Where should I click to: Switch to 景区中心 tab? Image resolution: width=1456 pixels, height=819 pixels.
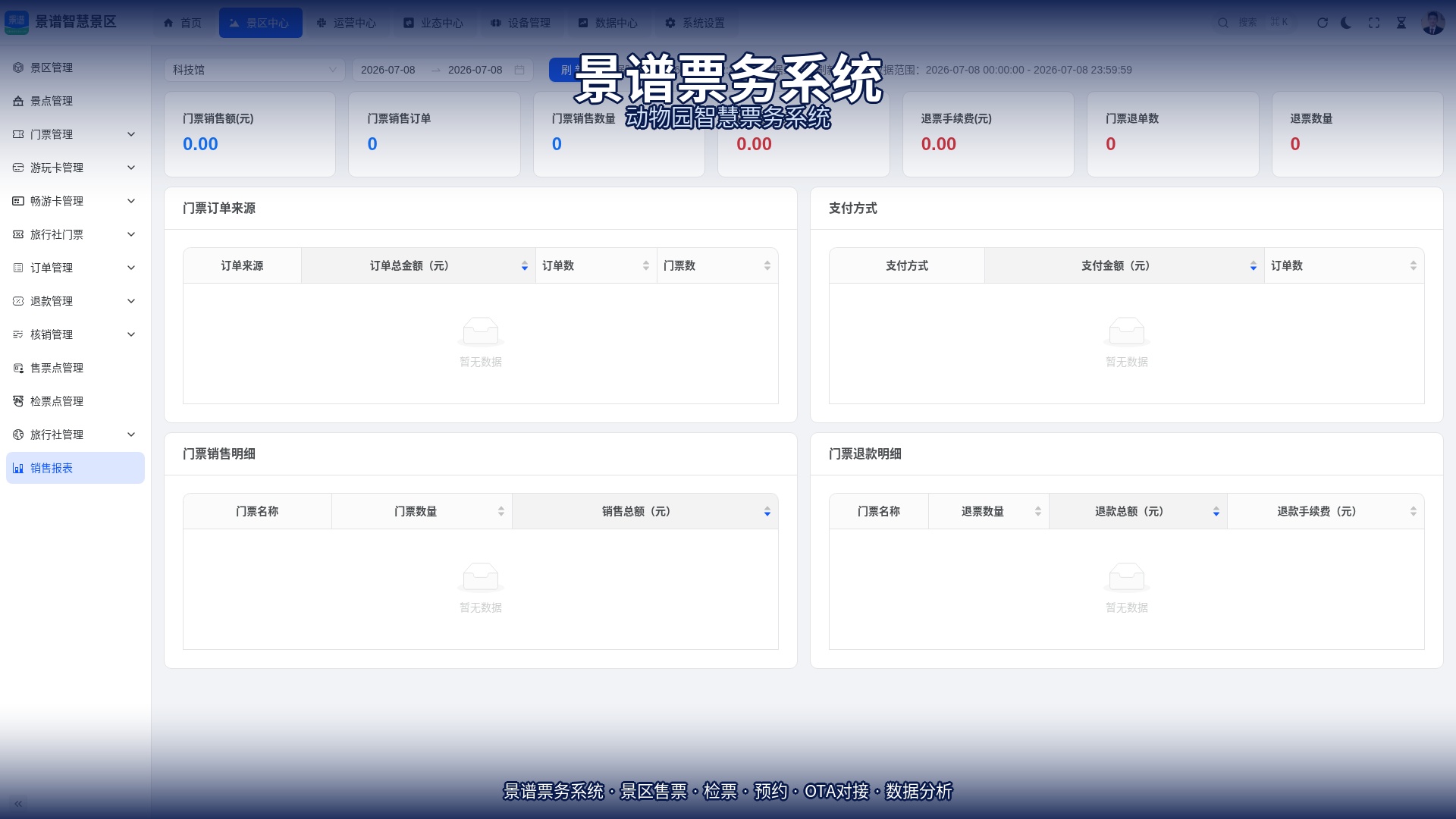pyautogui.click(x=260, y=23)
